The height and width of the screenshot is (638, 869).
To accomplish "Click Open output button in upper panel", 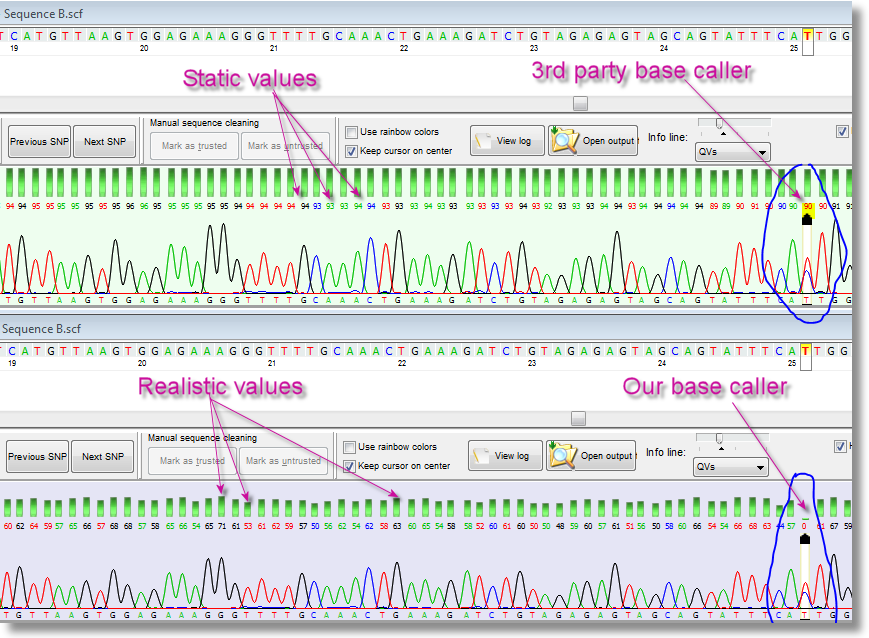I will coord(593,141).
